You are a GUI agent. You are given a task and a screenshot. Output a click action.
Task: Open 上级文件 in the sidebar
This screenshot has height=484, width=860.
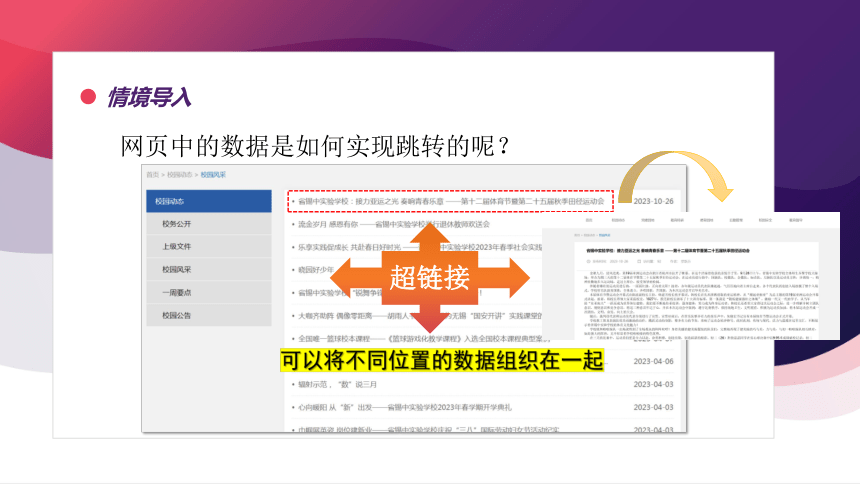click(209, 246)
